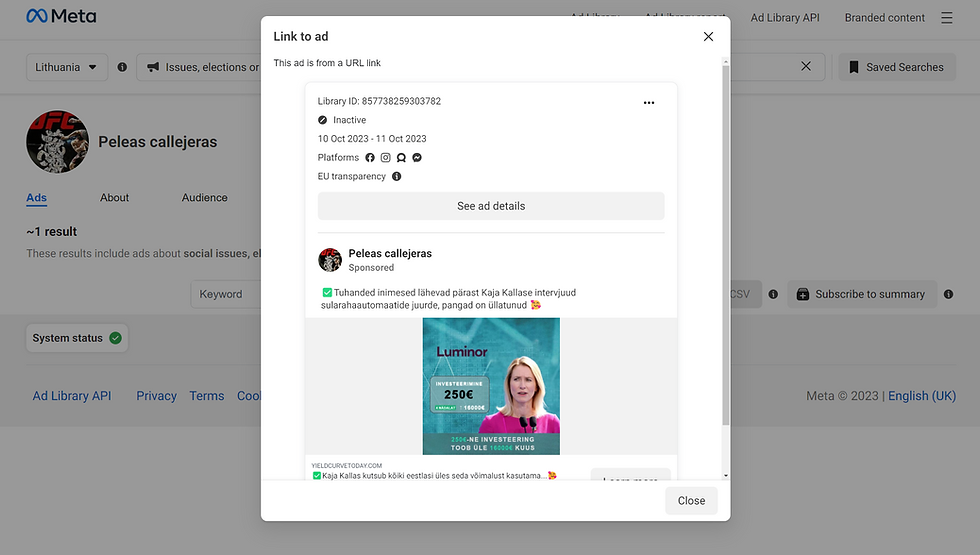Click the Peleas callejeras page title
The width and height of the screenshot is (980, 555).
coord(158,142)
